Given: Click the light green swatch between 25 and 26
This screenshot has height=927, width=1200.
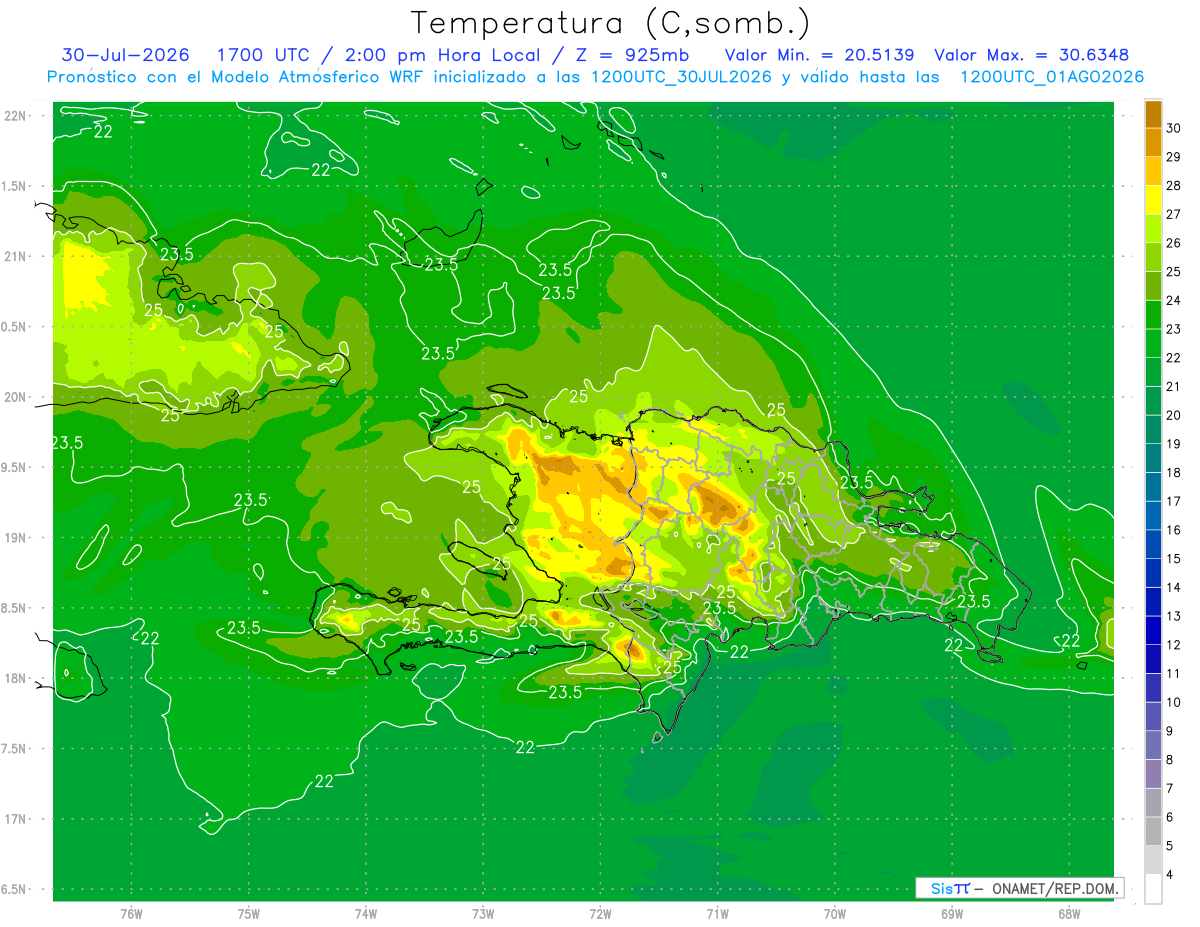Looking at the screenshot, I should pyautogui.click(x=1153, y=257).
